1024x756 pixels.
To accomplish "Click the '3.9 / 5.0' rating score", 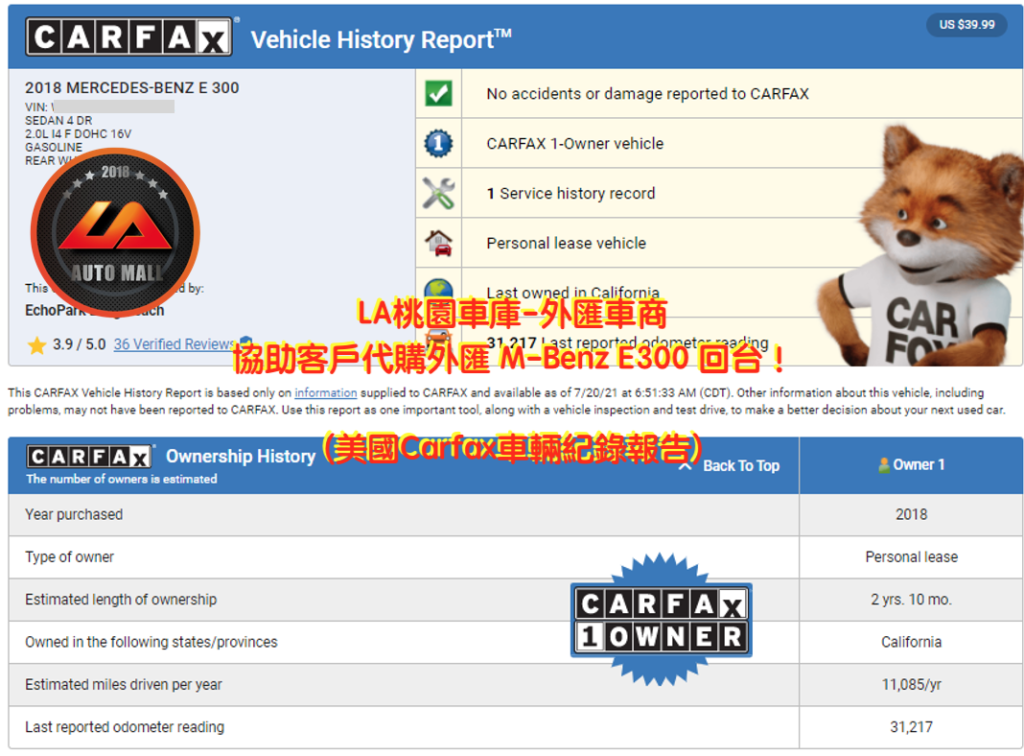I will pyautogui.click(x=79, y=344).
